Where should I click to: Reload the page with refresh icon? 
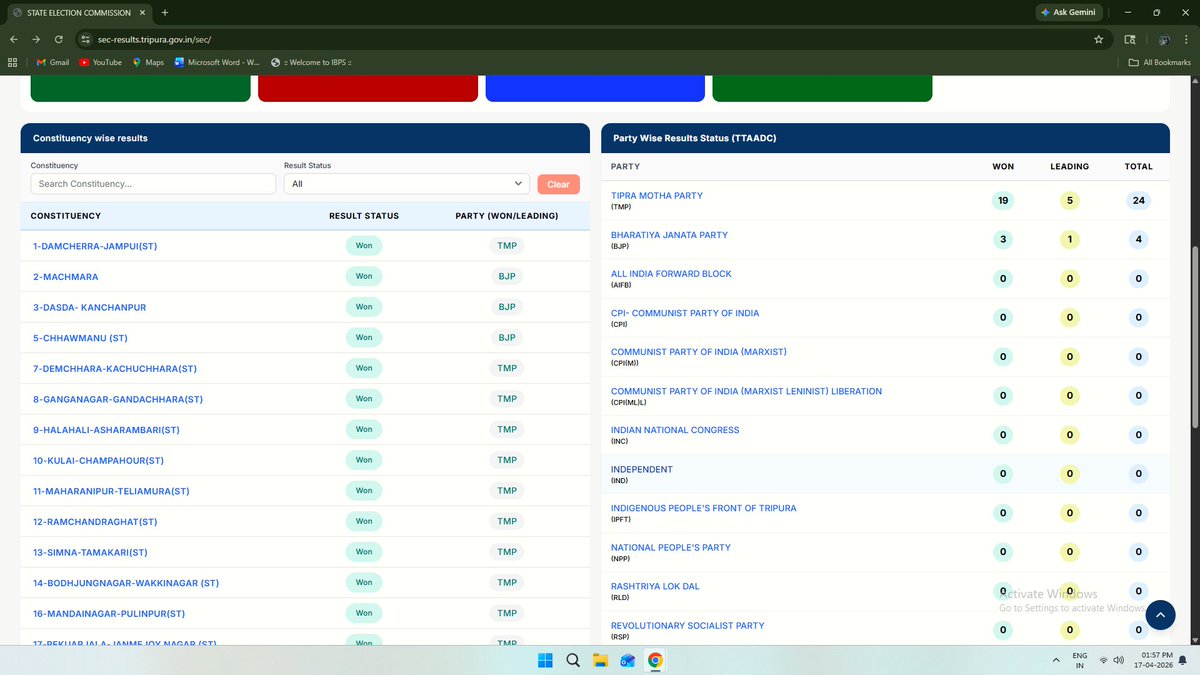[x=59, y=39]
